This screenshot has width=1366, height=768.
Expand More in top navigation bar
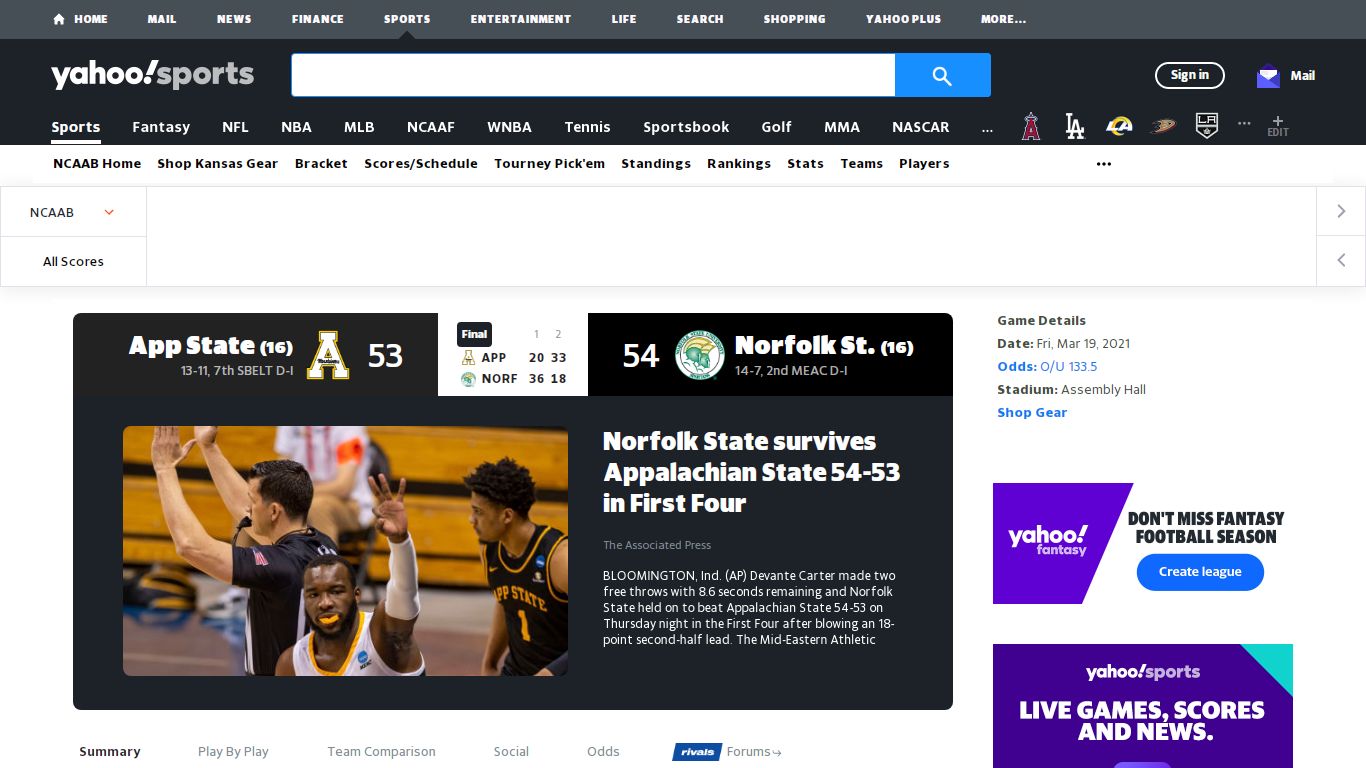point(1003,19)
